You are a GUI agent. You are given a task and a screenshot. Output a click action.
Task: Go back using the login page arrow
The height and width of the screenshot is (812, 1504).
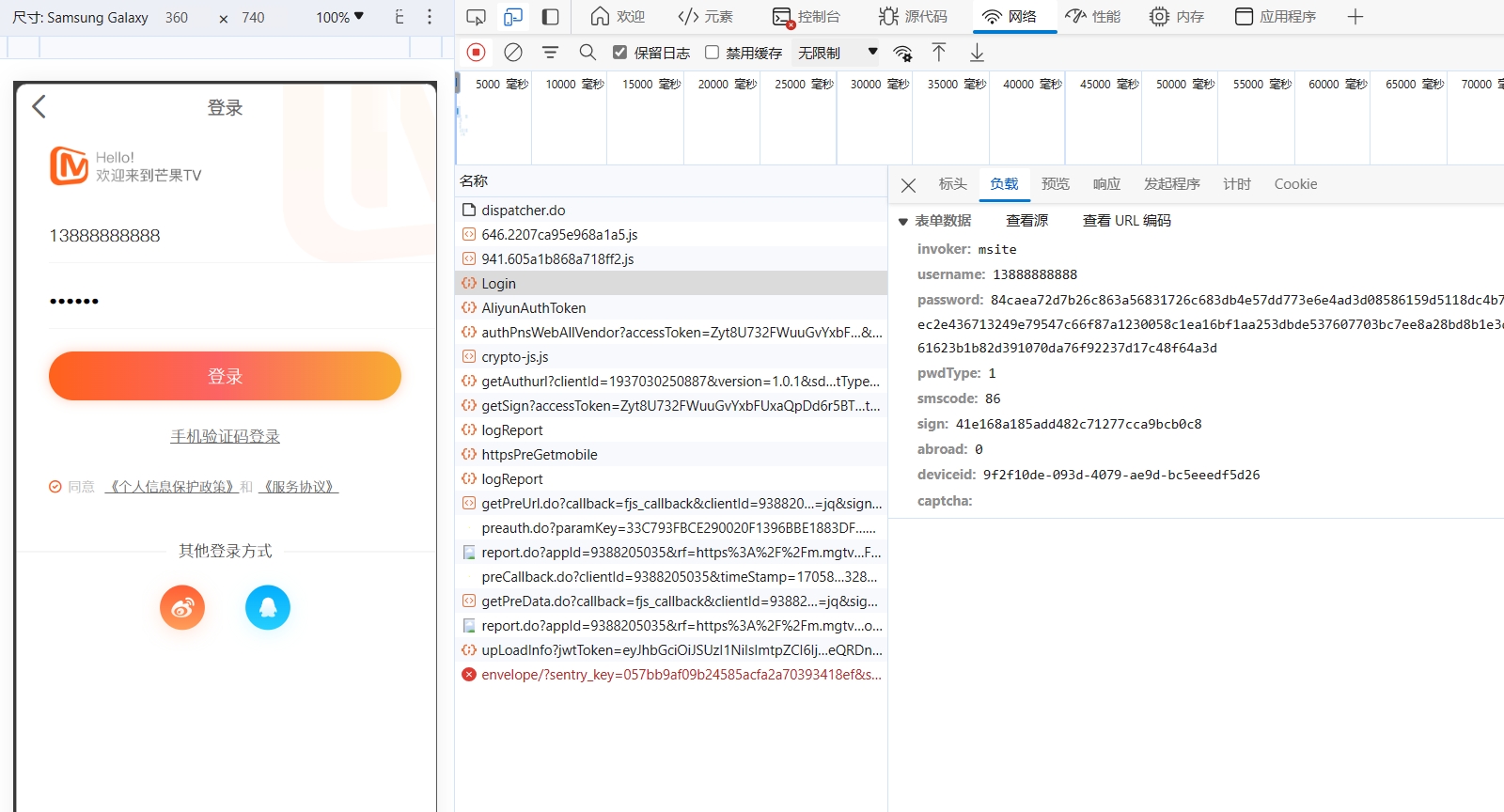tap(39, 107)
